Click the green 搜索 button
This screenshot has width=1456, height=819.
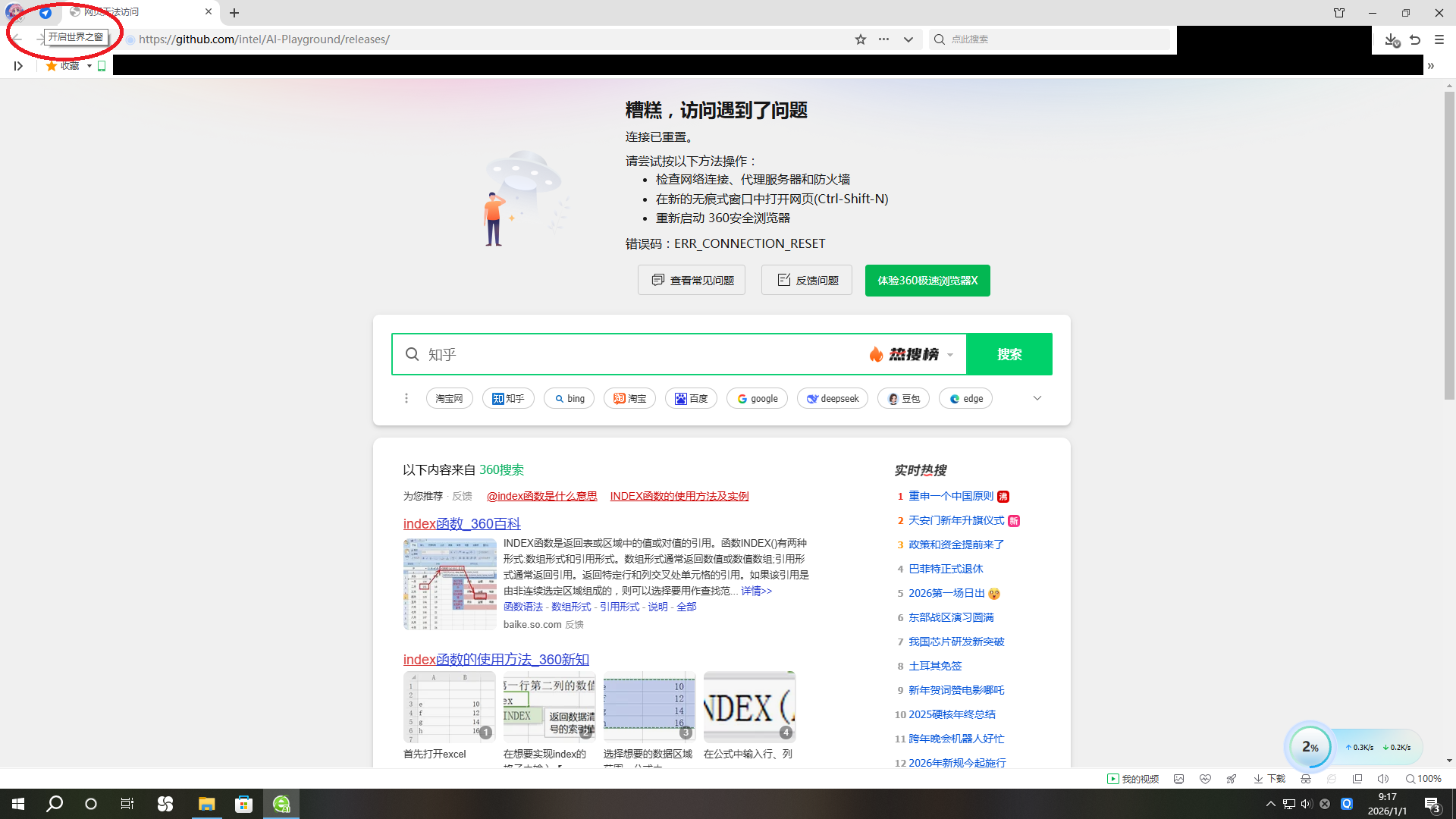click(1009, 354)
